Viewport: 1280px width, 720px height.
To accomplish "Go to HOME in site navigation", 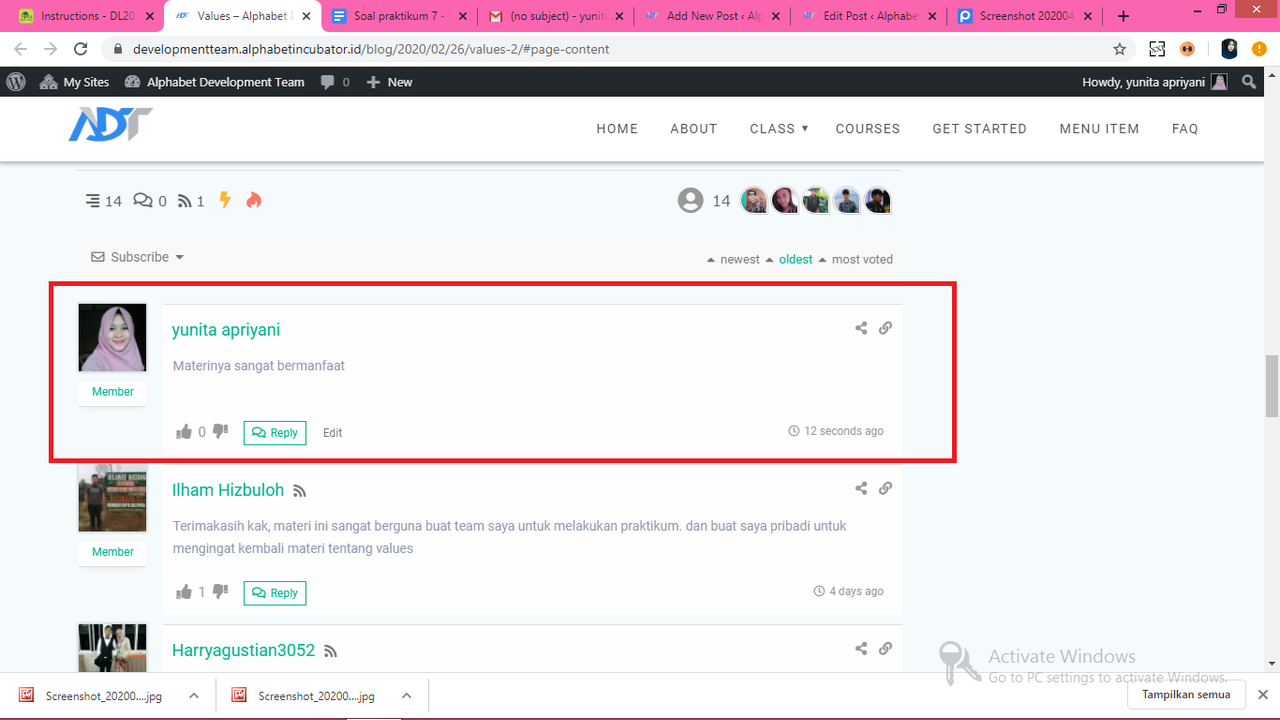I will click(x=617, y=129).
